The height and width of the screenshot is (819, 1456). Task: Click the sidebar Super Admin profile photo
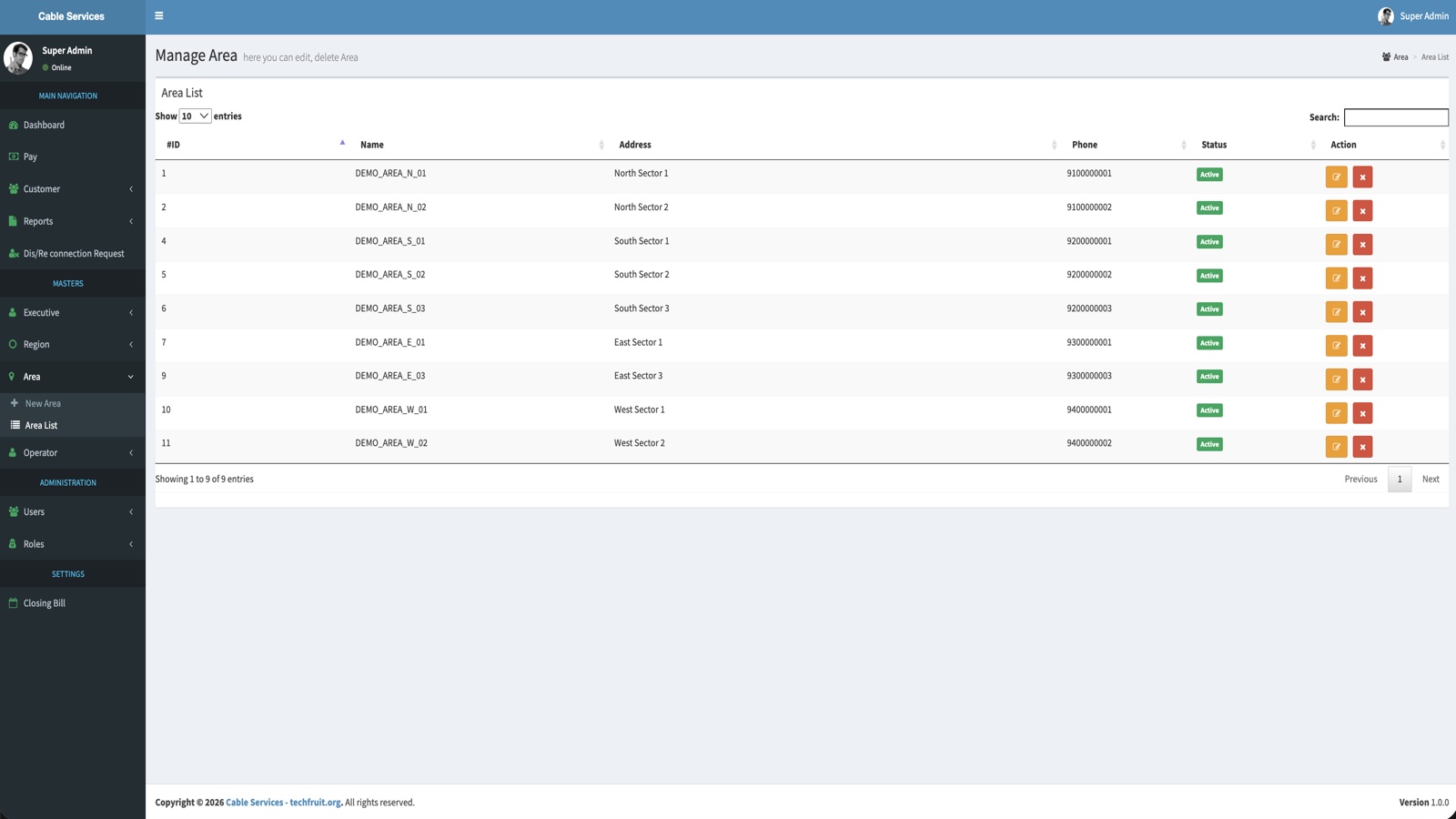[x=18, y=58]
